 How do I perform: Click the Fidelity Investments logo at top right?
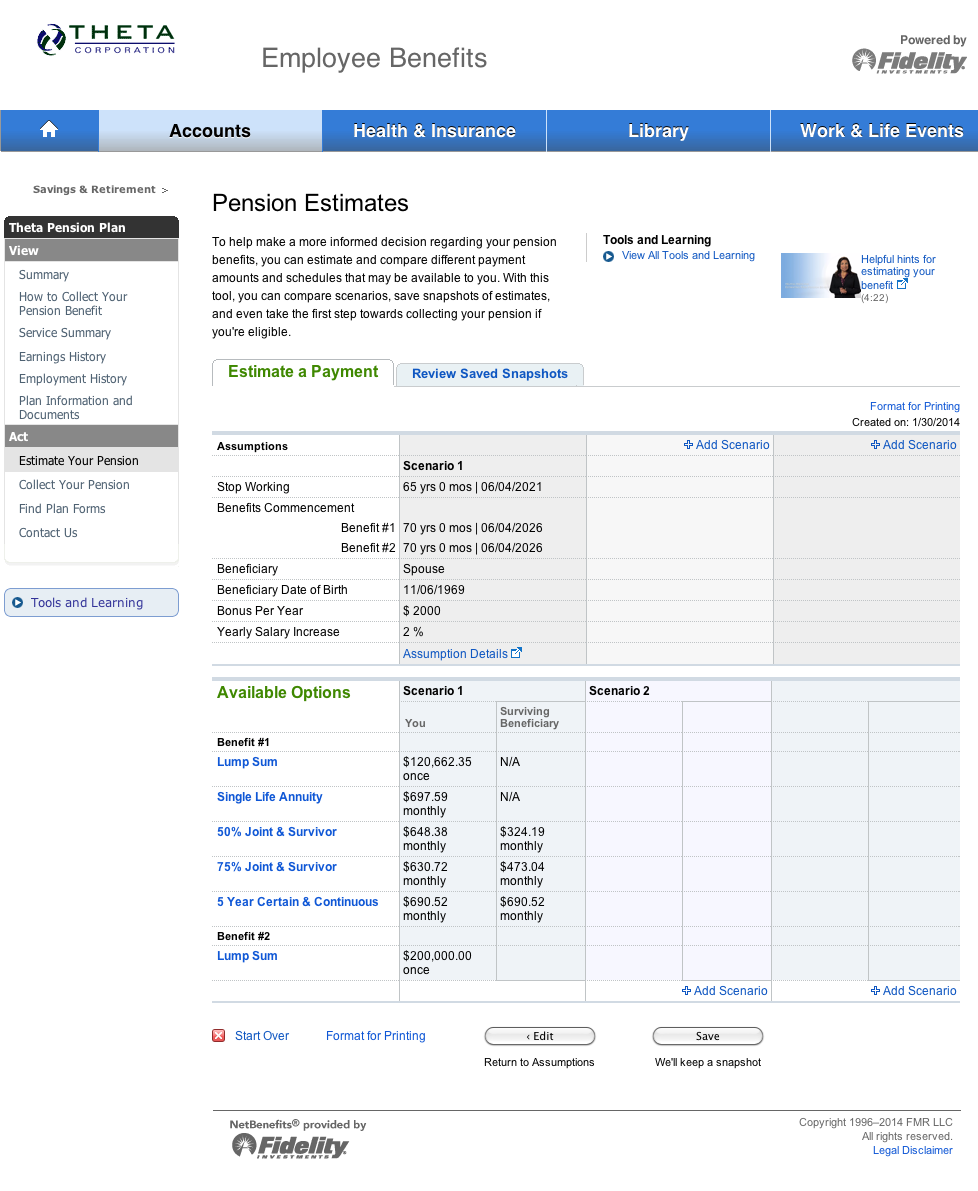(909, 61)
